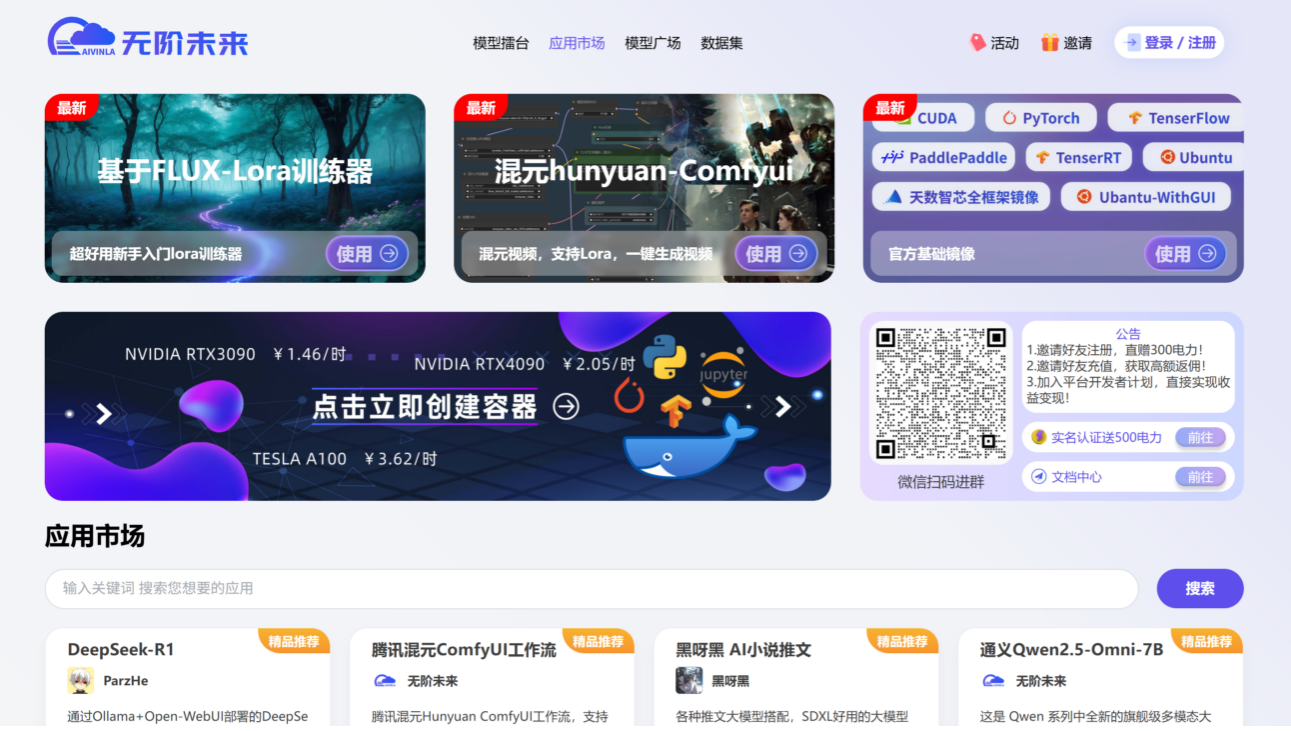
Task: Click NVIDIA RTX3090 ¥1.46/时 price text
Action: coord(236,354)
